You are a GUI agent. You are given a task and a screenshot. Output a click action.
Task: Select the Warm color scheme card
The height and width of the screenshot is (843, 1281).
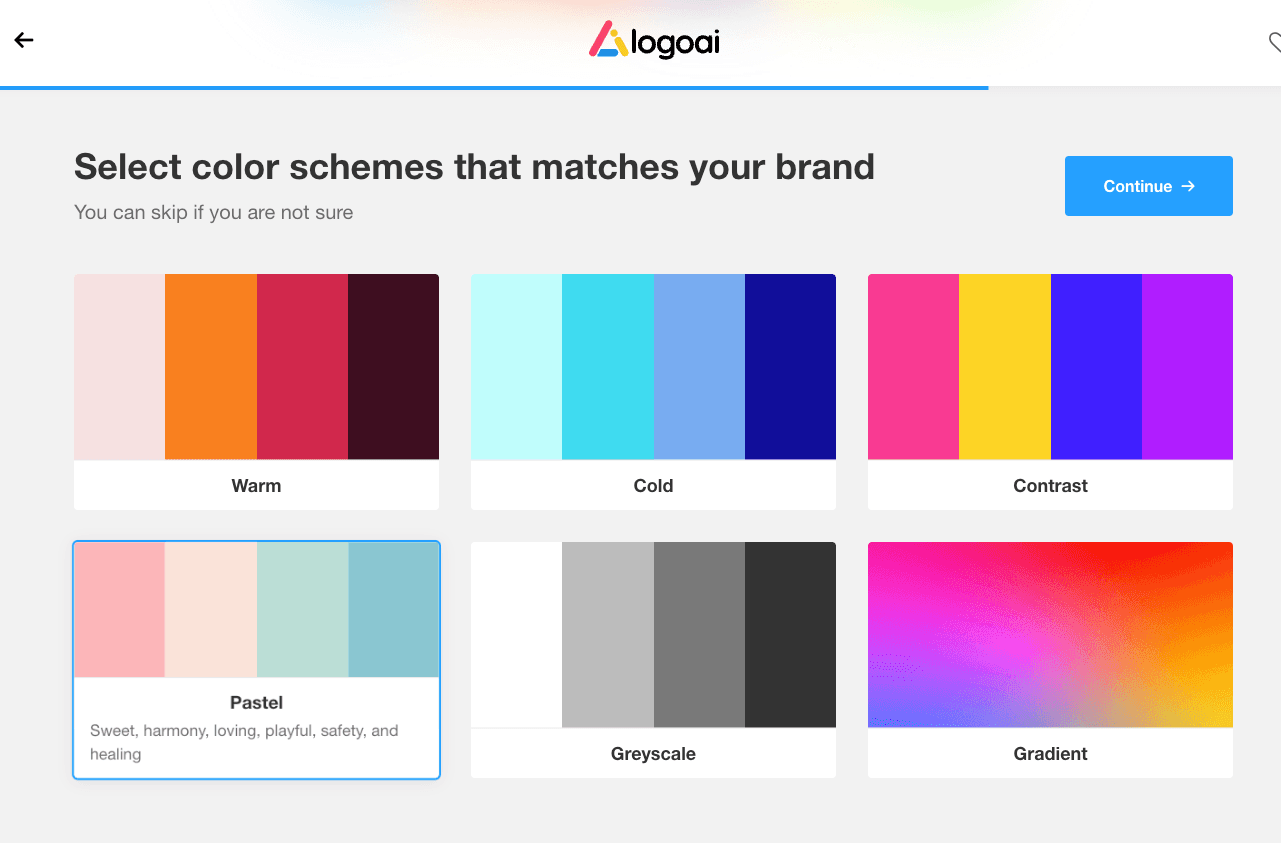(x=256, y=392)
